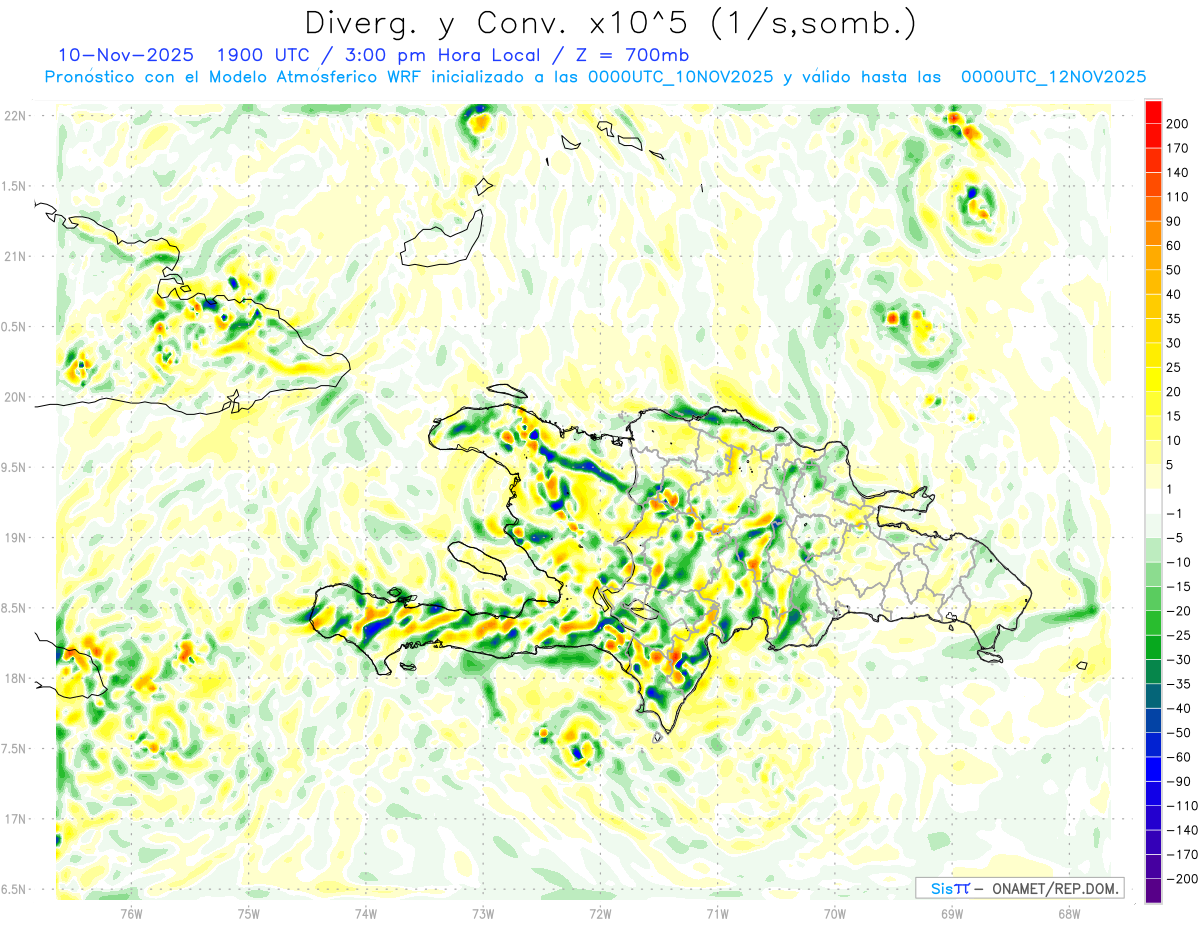1200x927 pixels.
Task: Click the longitude label '76W'
Action: [131, 913]
